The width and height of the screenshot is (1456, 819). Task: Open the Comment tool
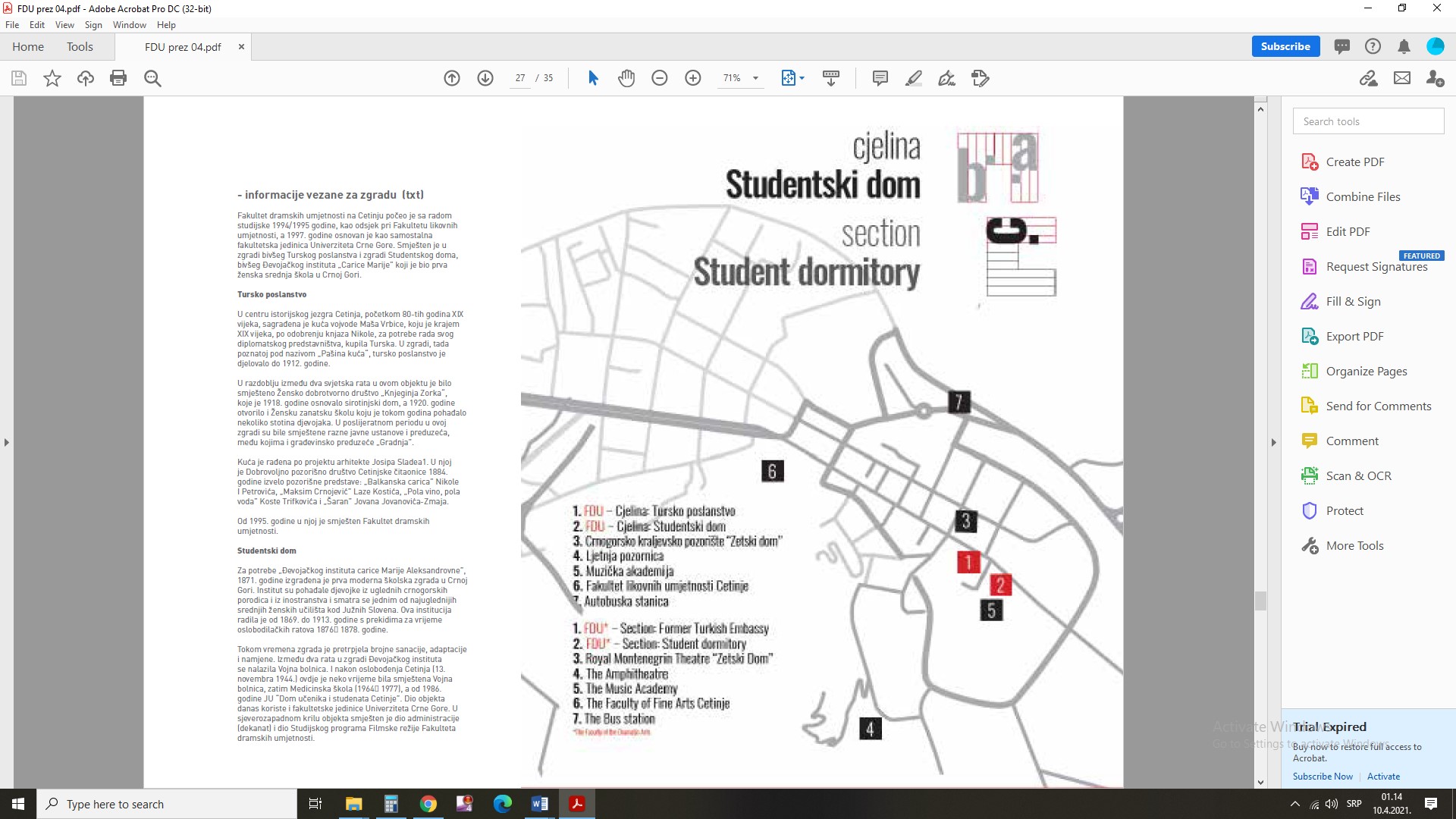tap(1352, 441)
